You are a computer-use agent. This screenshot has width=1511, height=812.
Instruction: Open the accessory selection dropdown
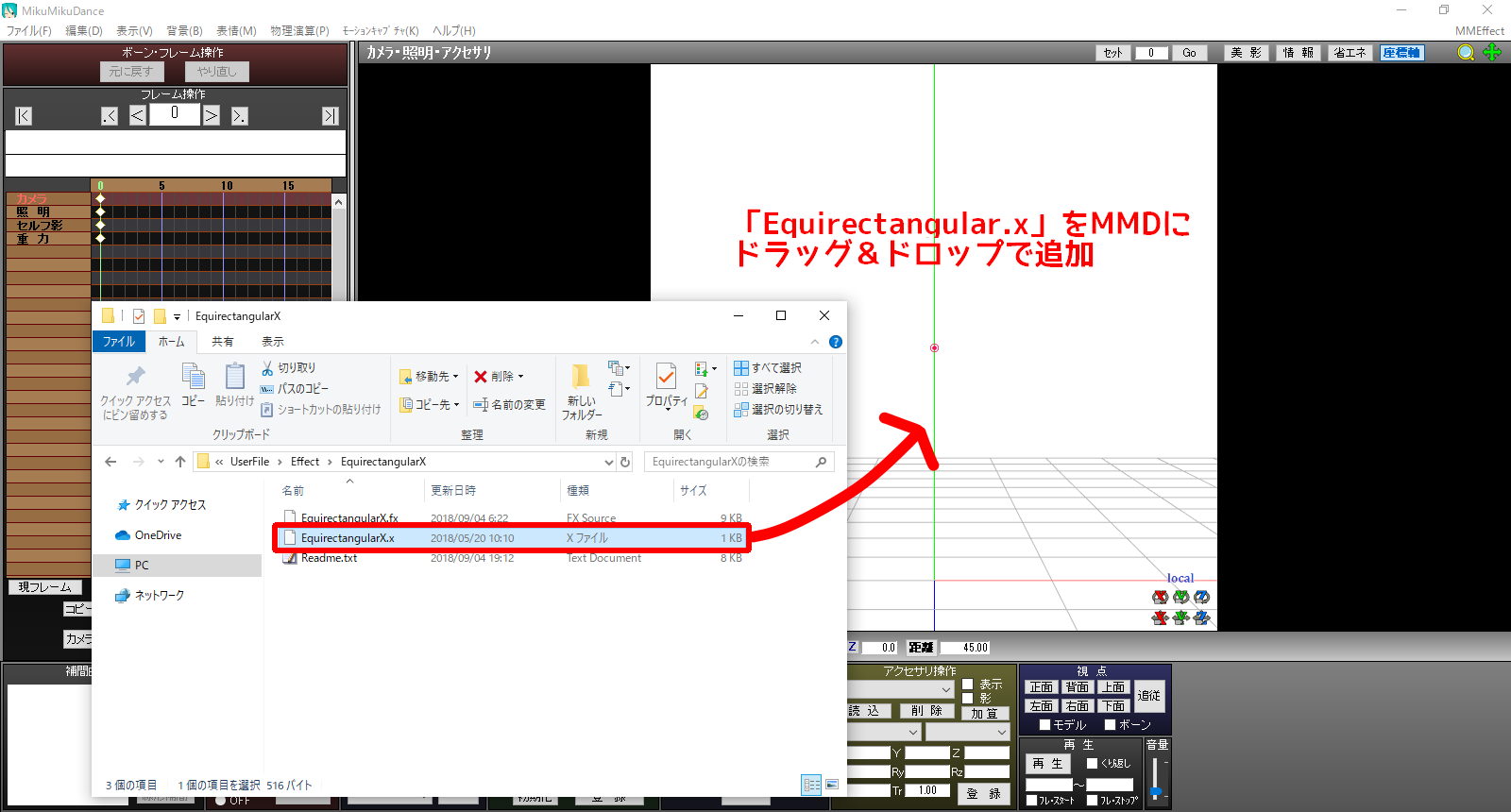pyautogui.click(x=946, y=690)
